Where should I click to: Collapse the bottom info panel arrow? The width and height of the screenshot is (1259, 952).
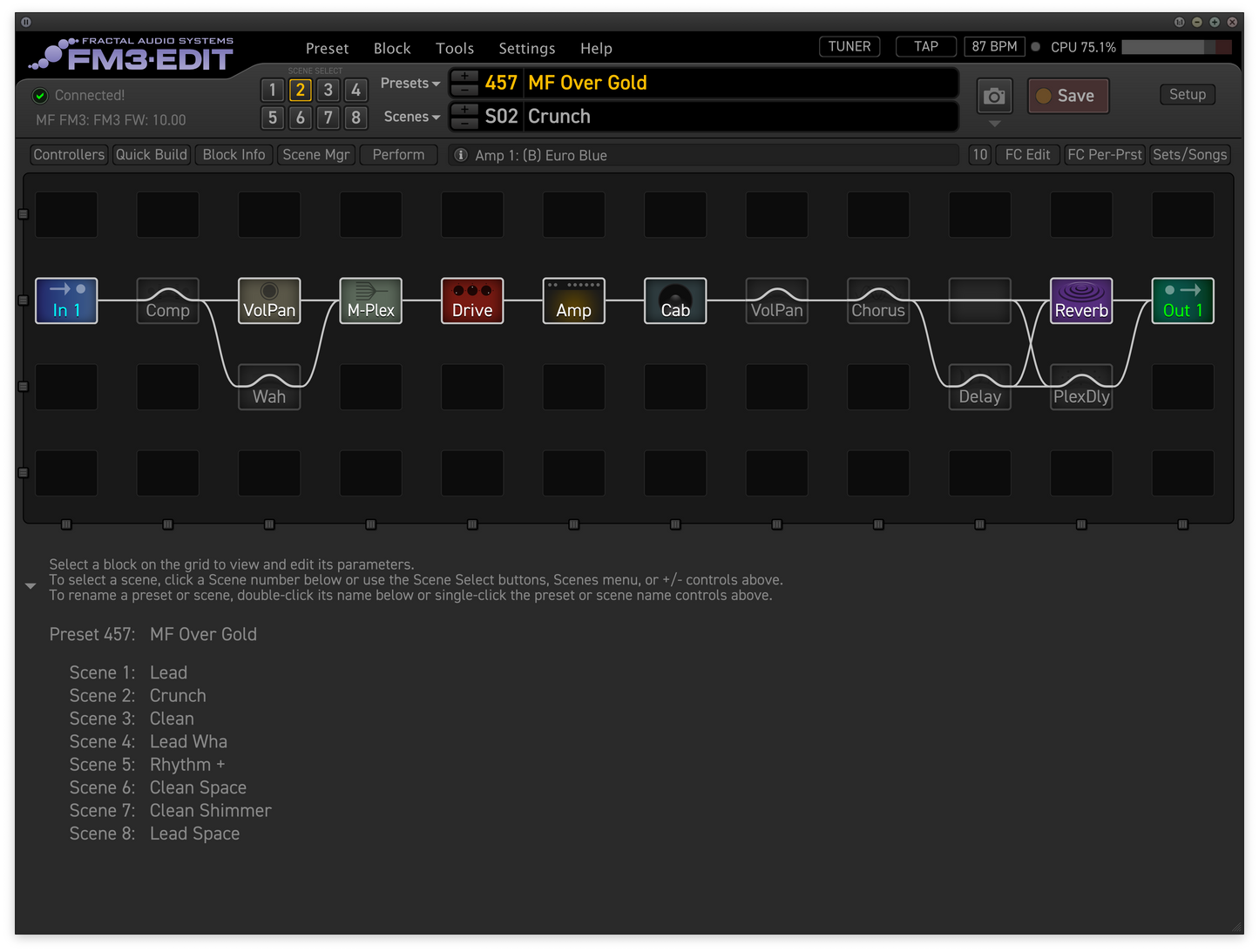[30, 585]
